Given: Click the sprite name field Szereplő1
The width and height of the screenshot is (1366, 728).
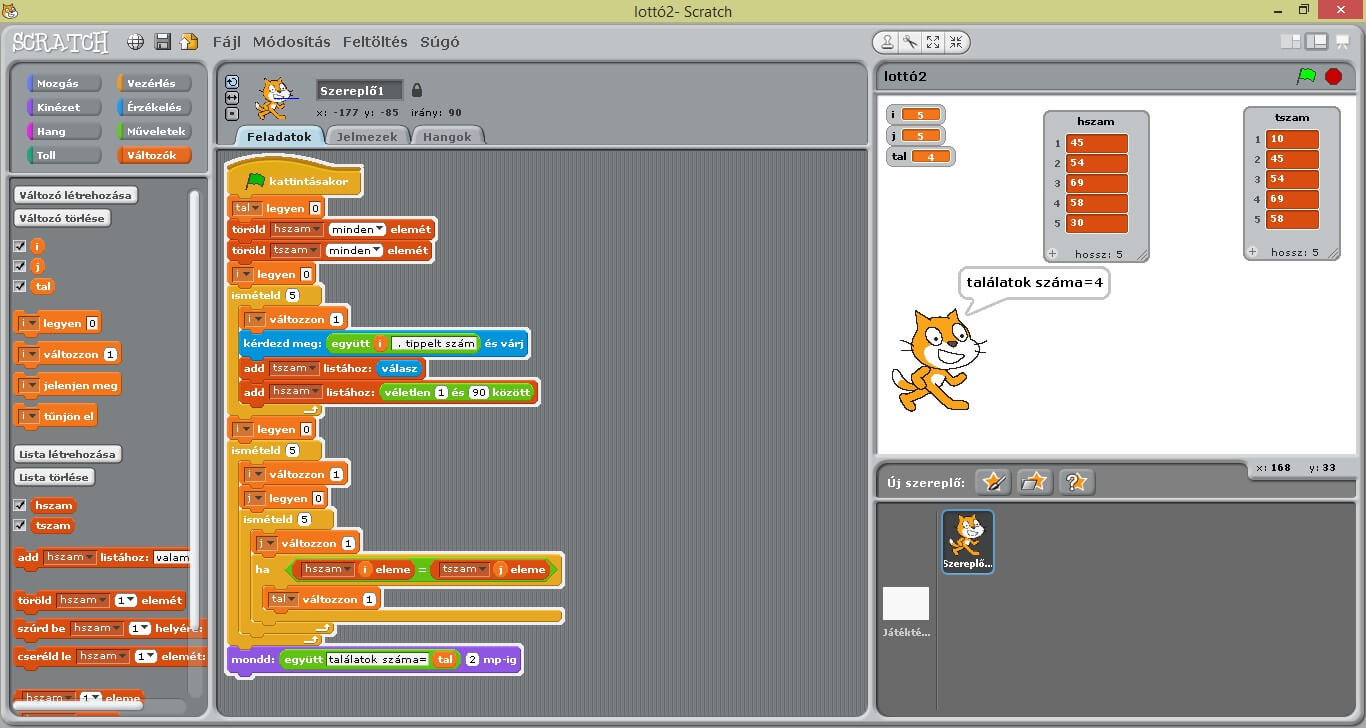Looking at the screenshot, I should coord(359,91).
